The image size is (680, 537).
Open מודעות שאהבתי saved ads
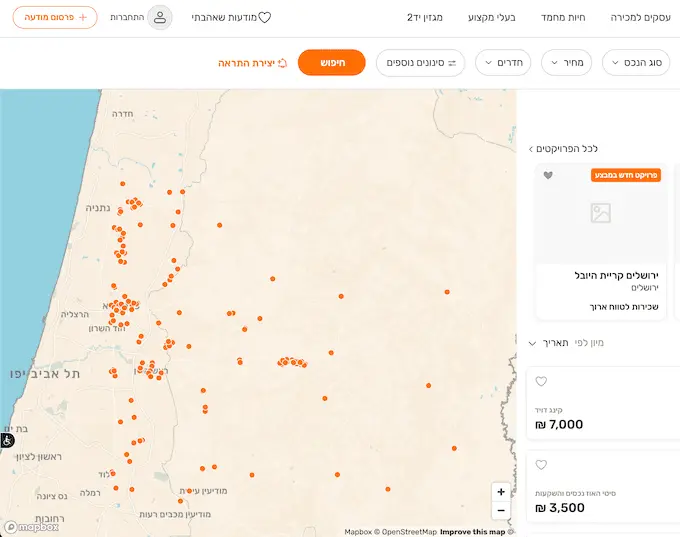coord(231,18)
